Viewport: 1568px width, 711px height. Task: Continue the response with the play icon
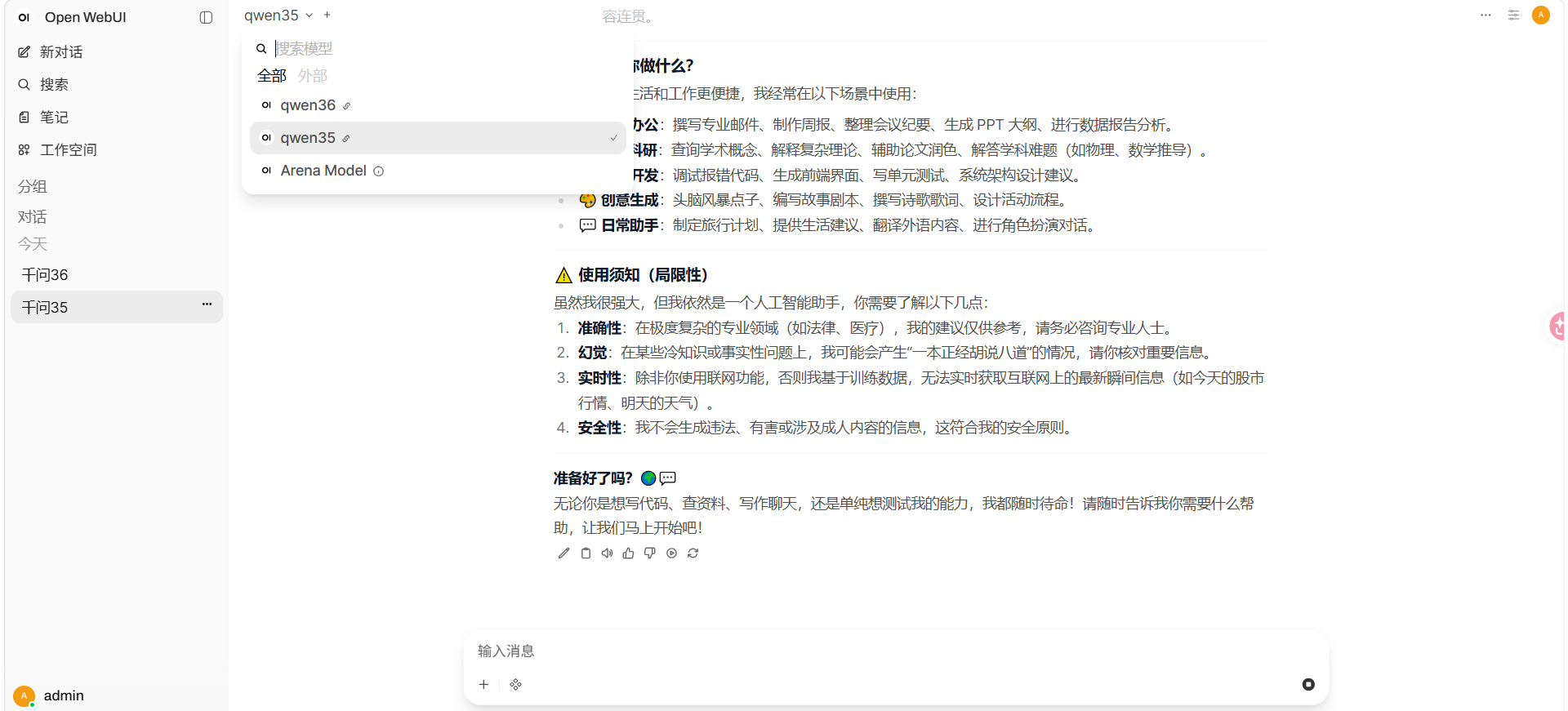pos(671,553)
